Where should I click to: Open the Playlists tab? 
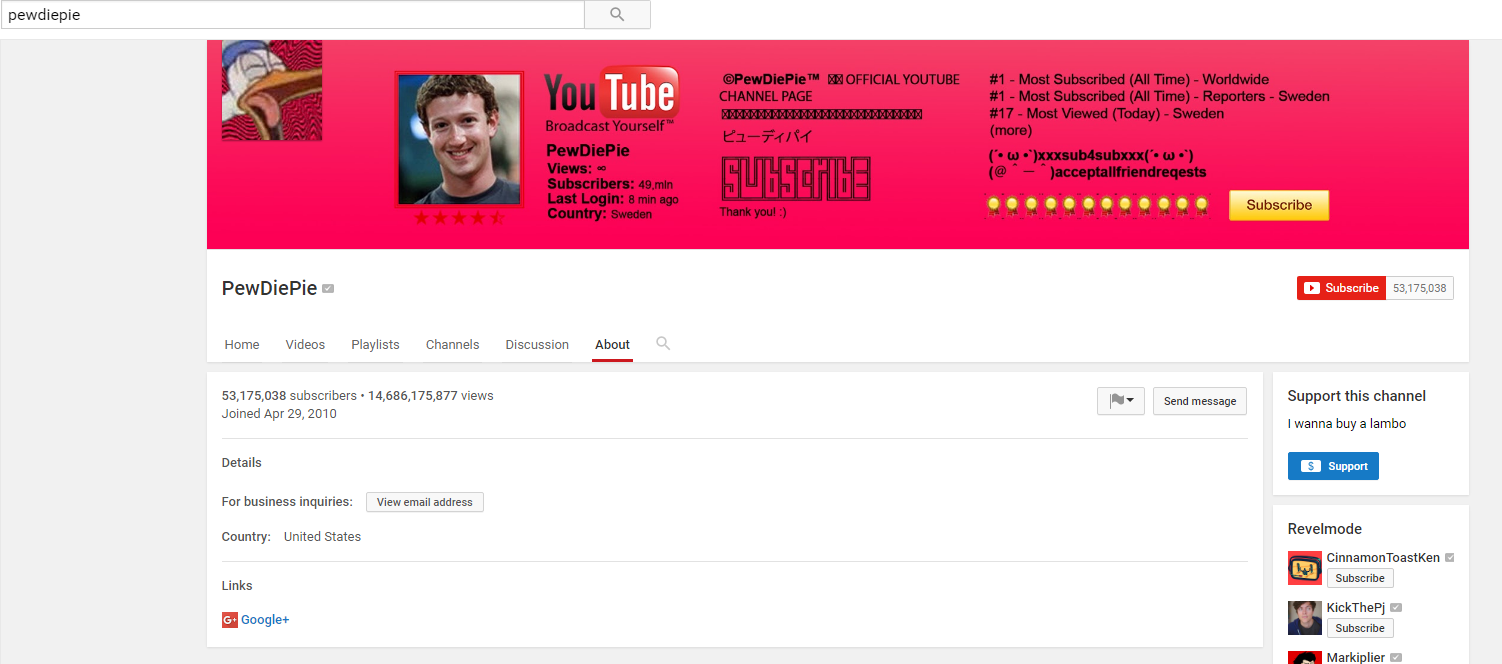[x=375, y=344]
